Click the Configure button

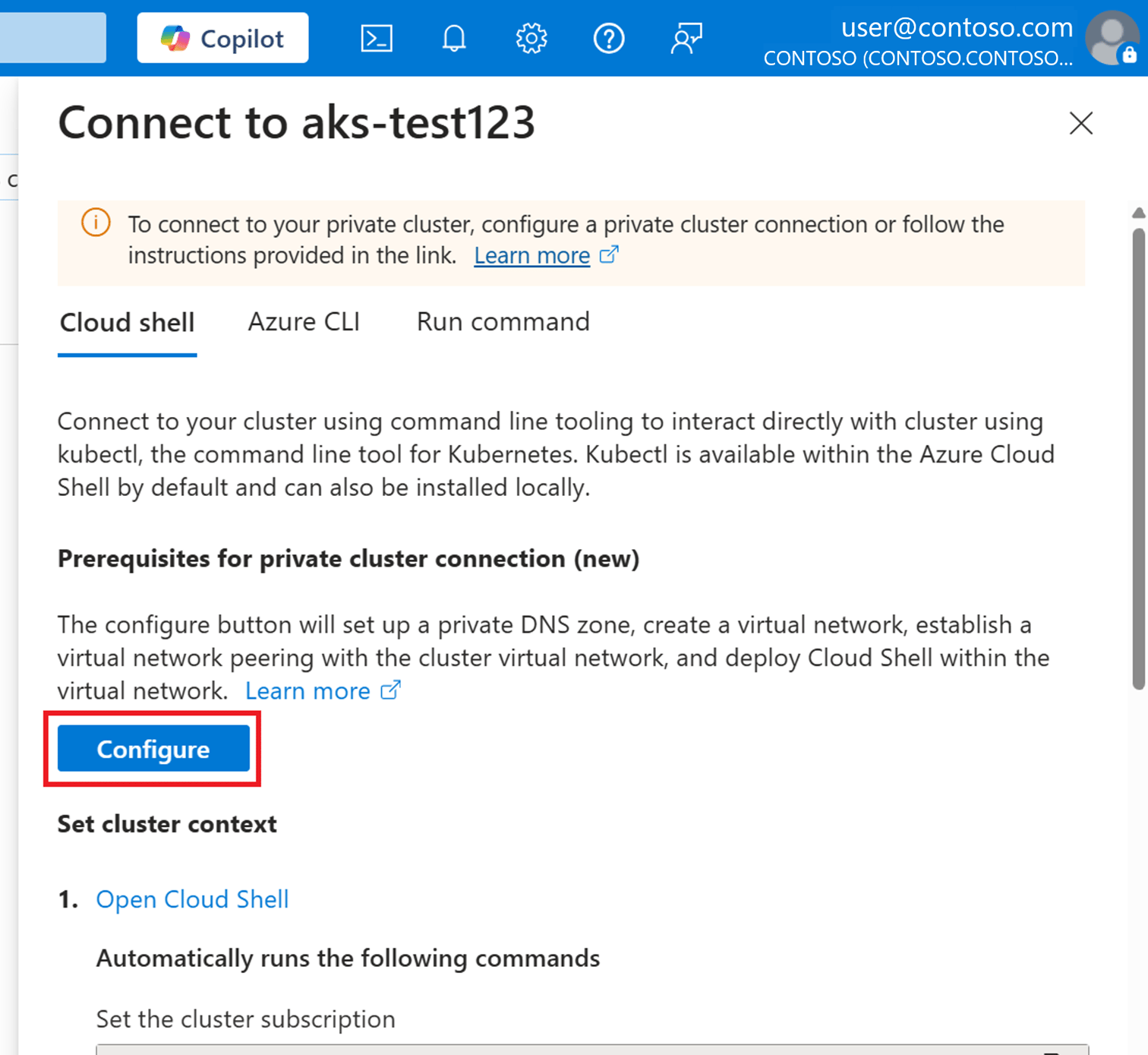(x=153, y=749)
